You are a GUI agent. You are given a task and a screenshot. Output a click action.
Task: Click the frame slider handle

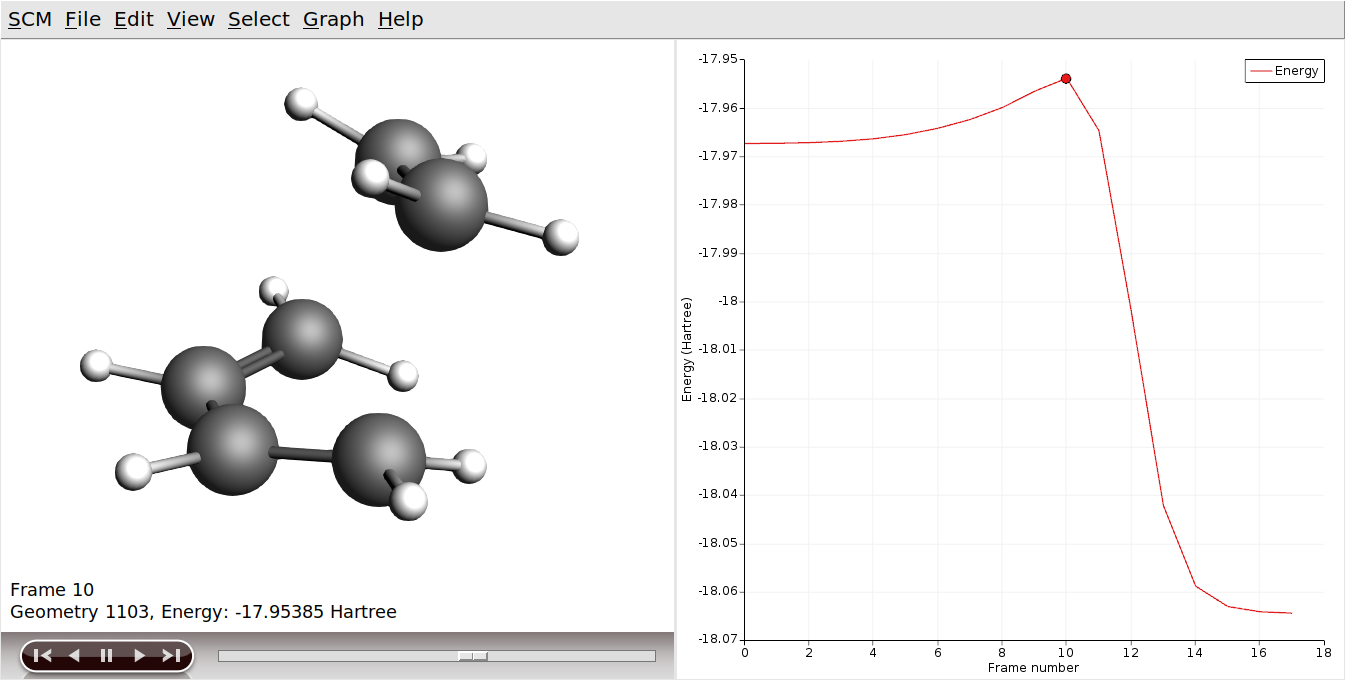(x=472, y=656)
